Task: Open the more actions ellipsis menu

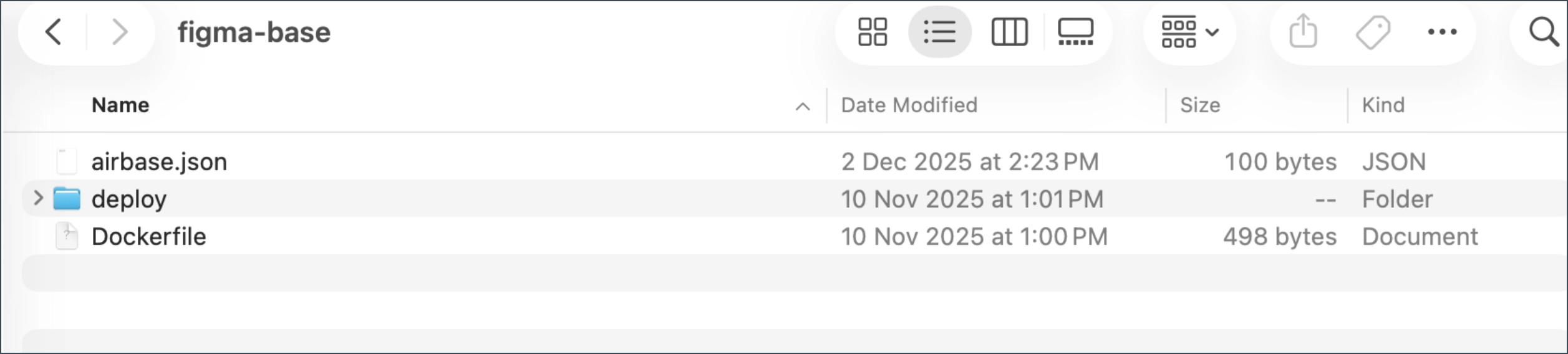Action: [1442, 32]
